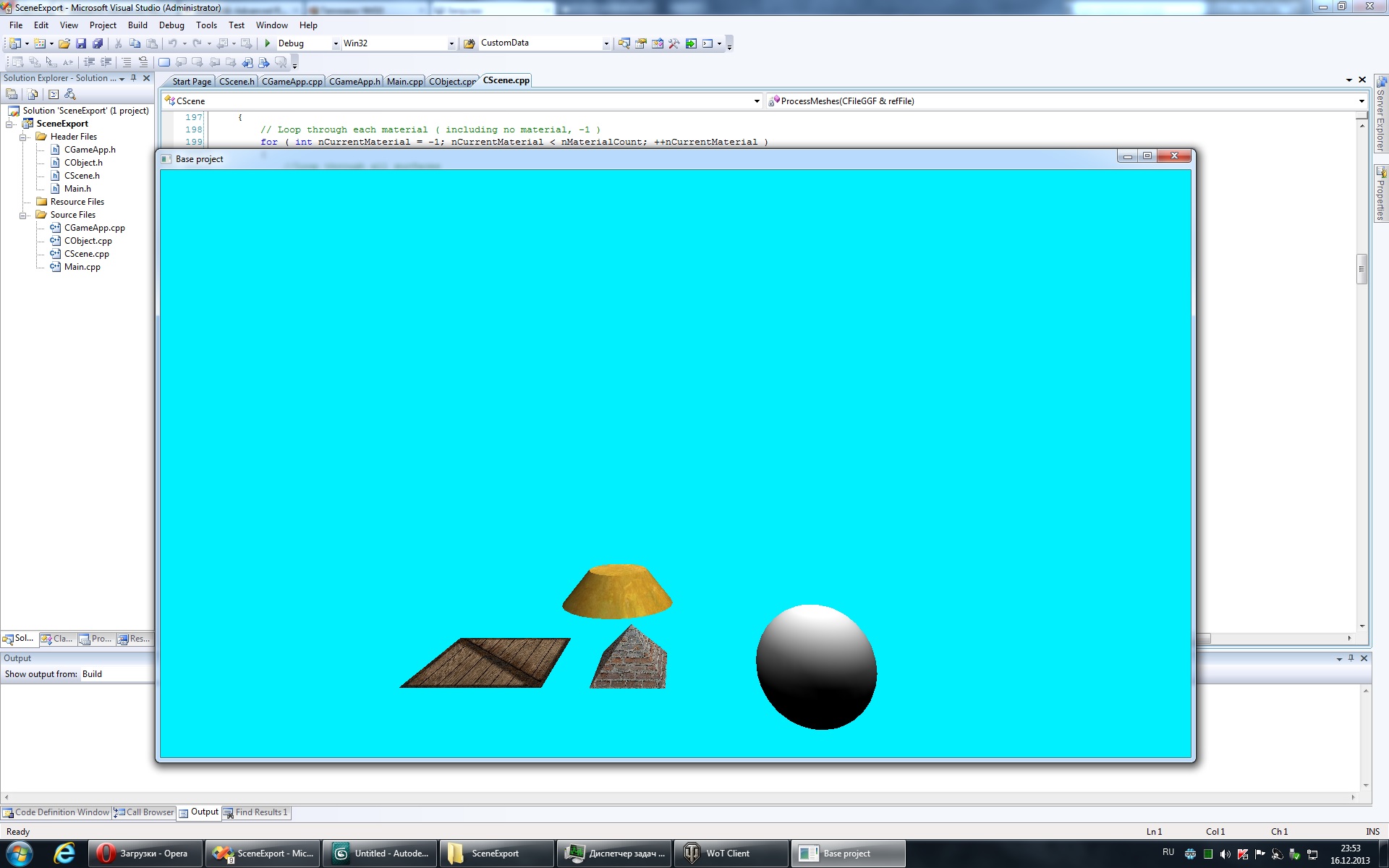The width and height of the screenshot is (1389, 868).
Task: Click the Start Debugging play icon
Action: coord(268,43)
